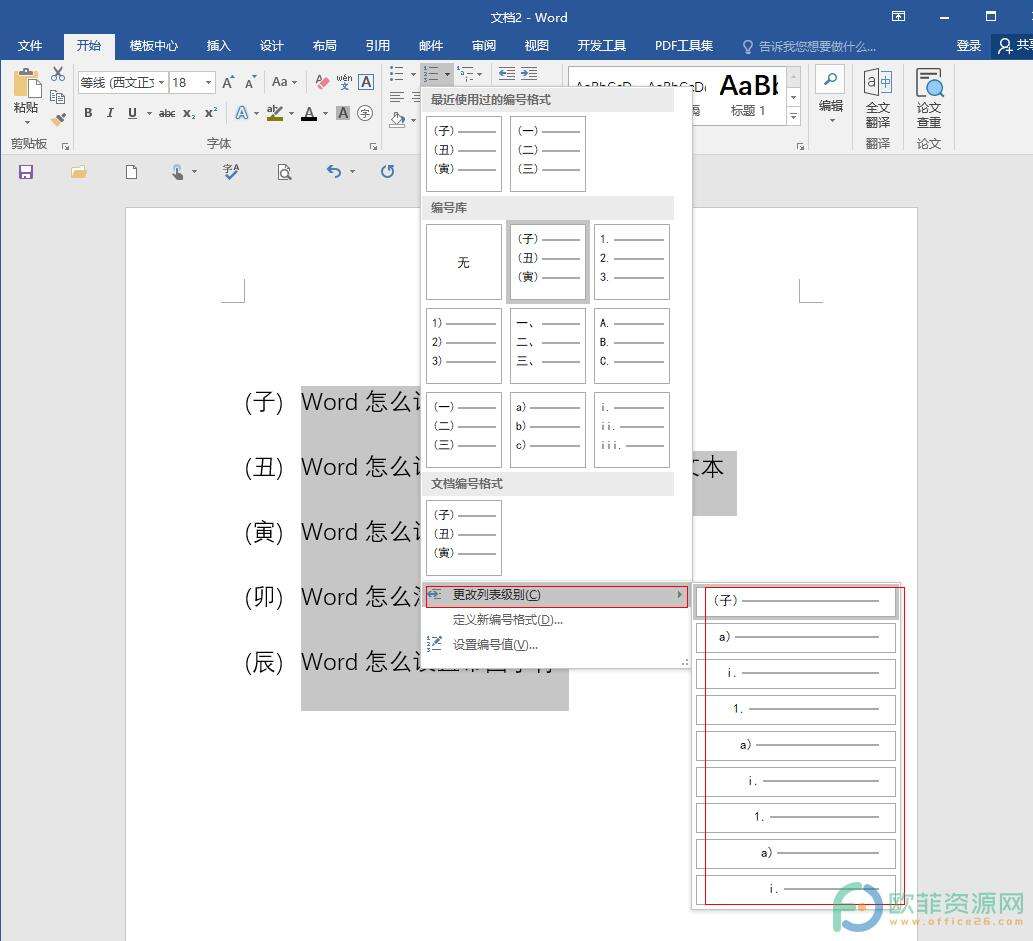
Task: Apply the 标题 1 heading style
Action: (x=749, y=95)
